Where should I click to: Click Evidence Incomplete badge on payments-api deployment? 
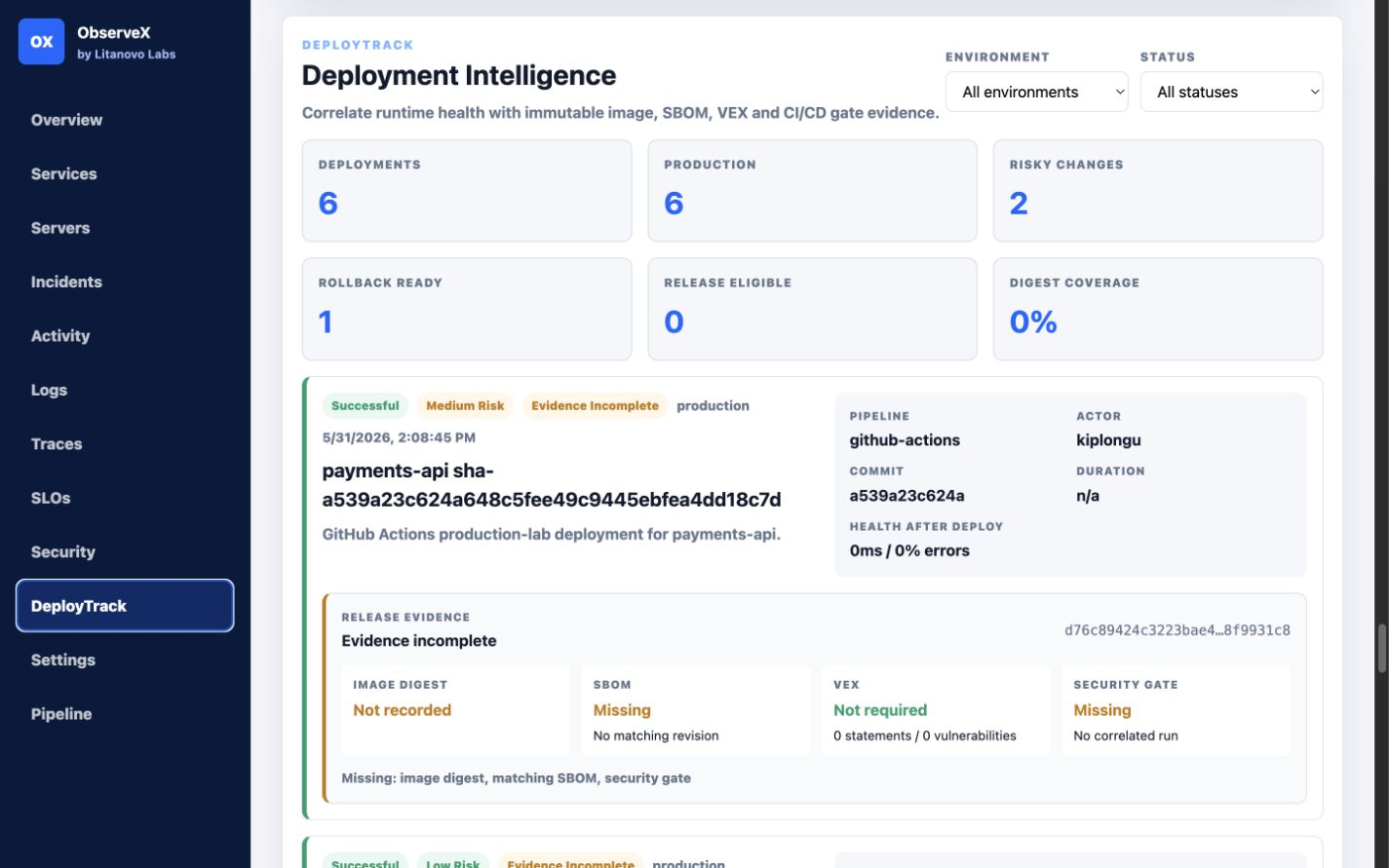tap(595, 406)
